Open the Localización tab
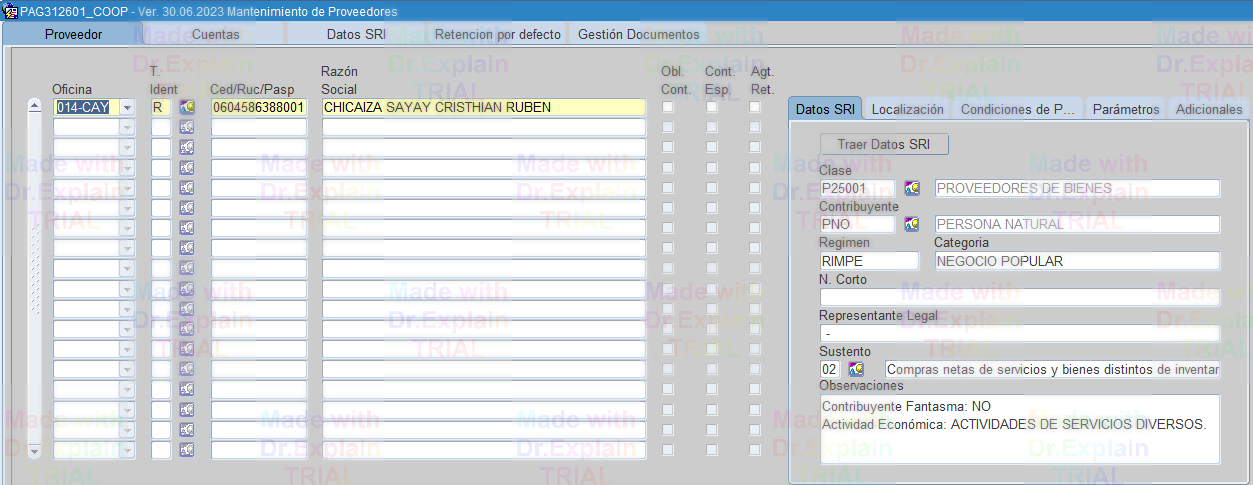Viewport: 1253px width, 485px height. click(907, 109)
